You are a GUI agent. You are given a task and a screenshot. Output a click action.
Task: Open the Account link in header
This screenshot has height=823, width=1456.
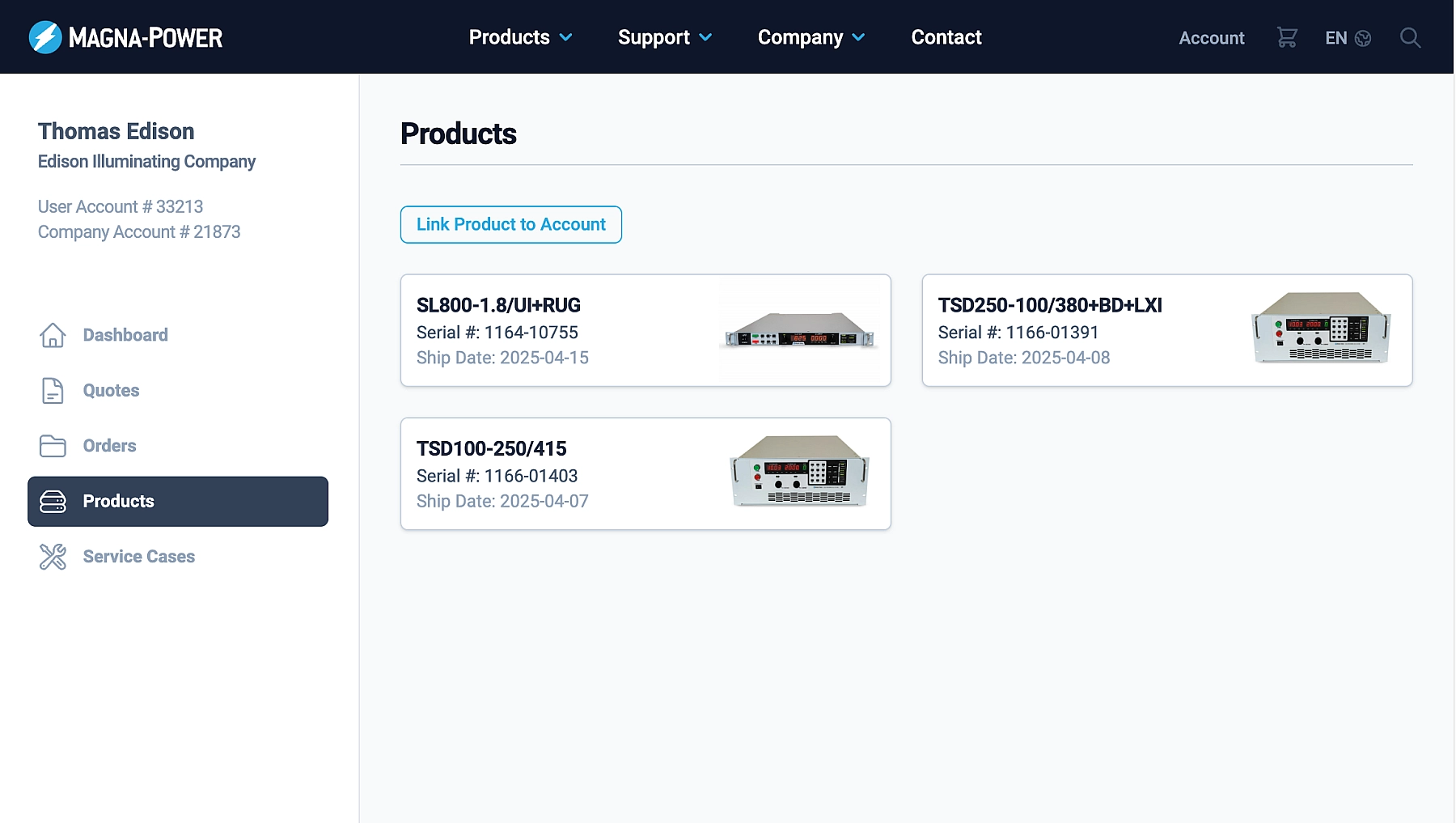(1211, 38)
